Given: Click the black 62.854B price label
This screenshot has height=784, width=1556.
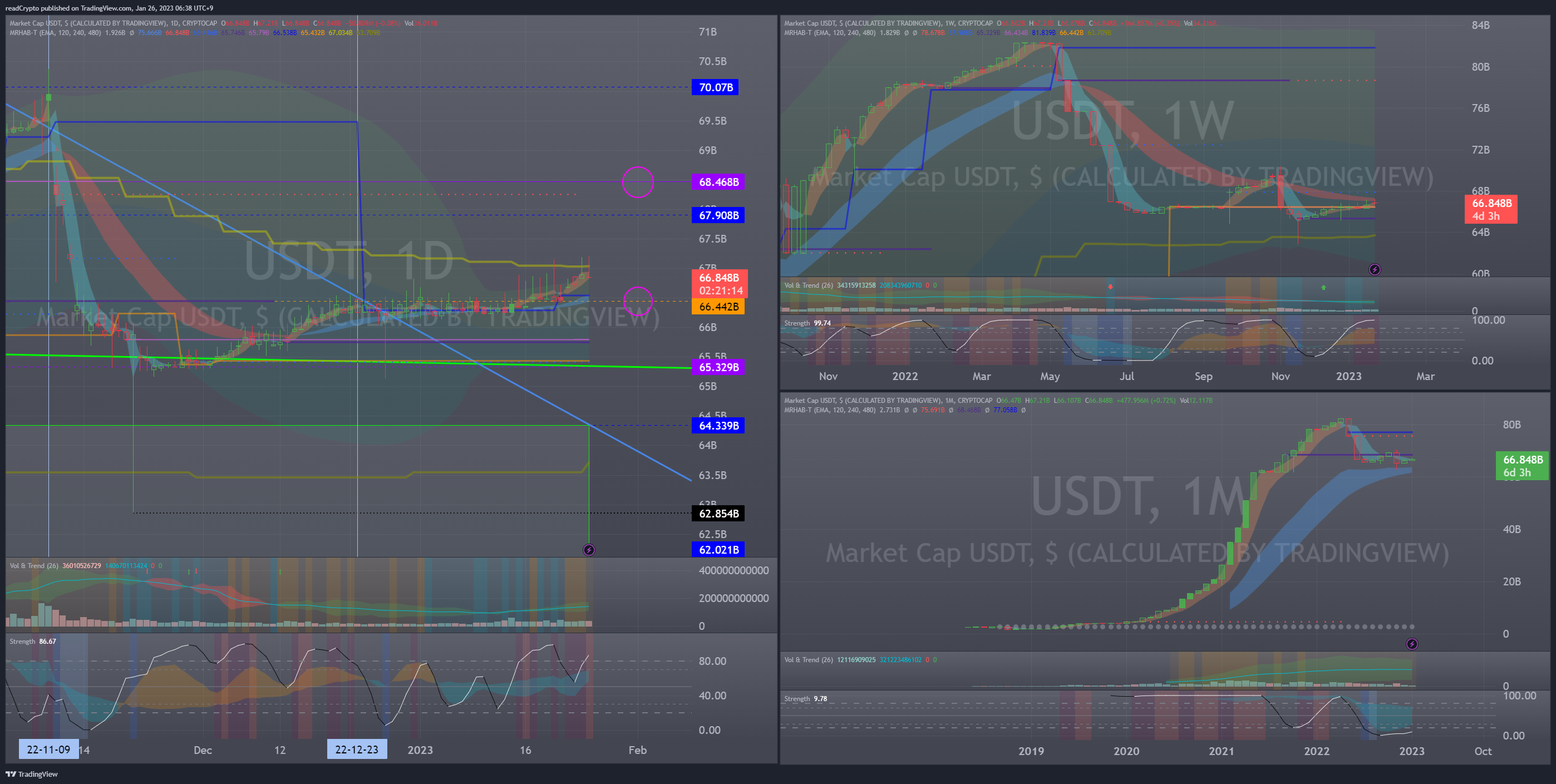Looking at the screenshot, I should 718,514.
